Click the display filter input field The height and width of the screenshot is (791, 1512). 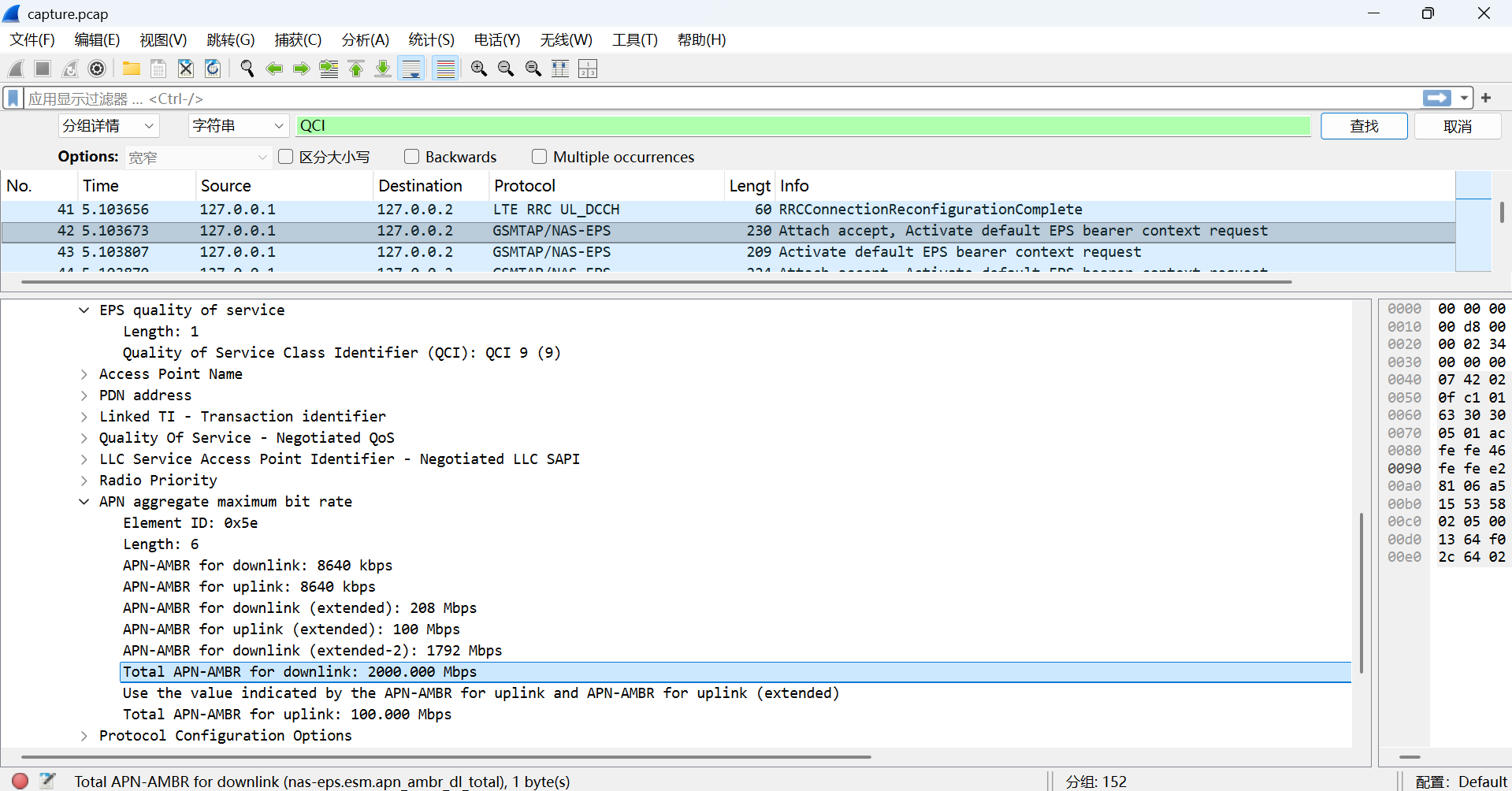[709, 98]
